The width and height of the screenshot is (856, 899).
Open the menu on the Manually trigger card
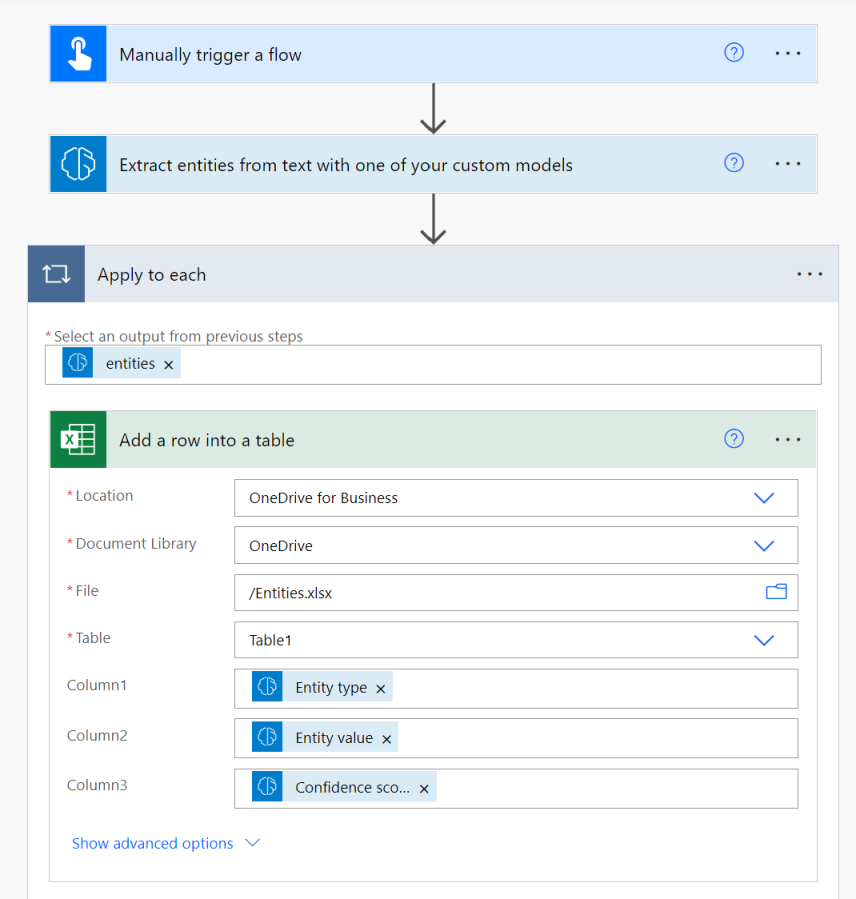coord(788,52)
